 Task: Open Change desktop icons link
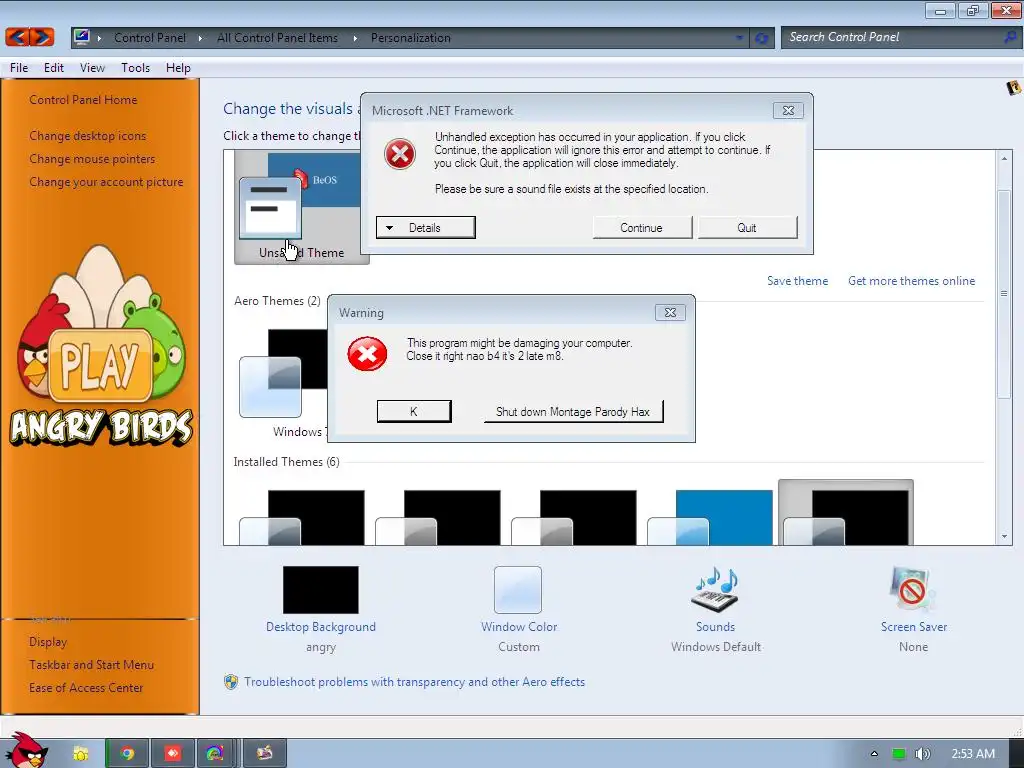[88, 136]
